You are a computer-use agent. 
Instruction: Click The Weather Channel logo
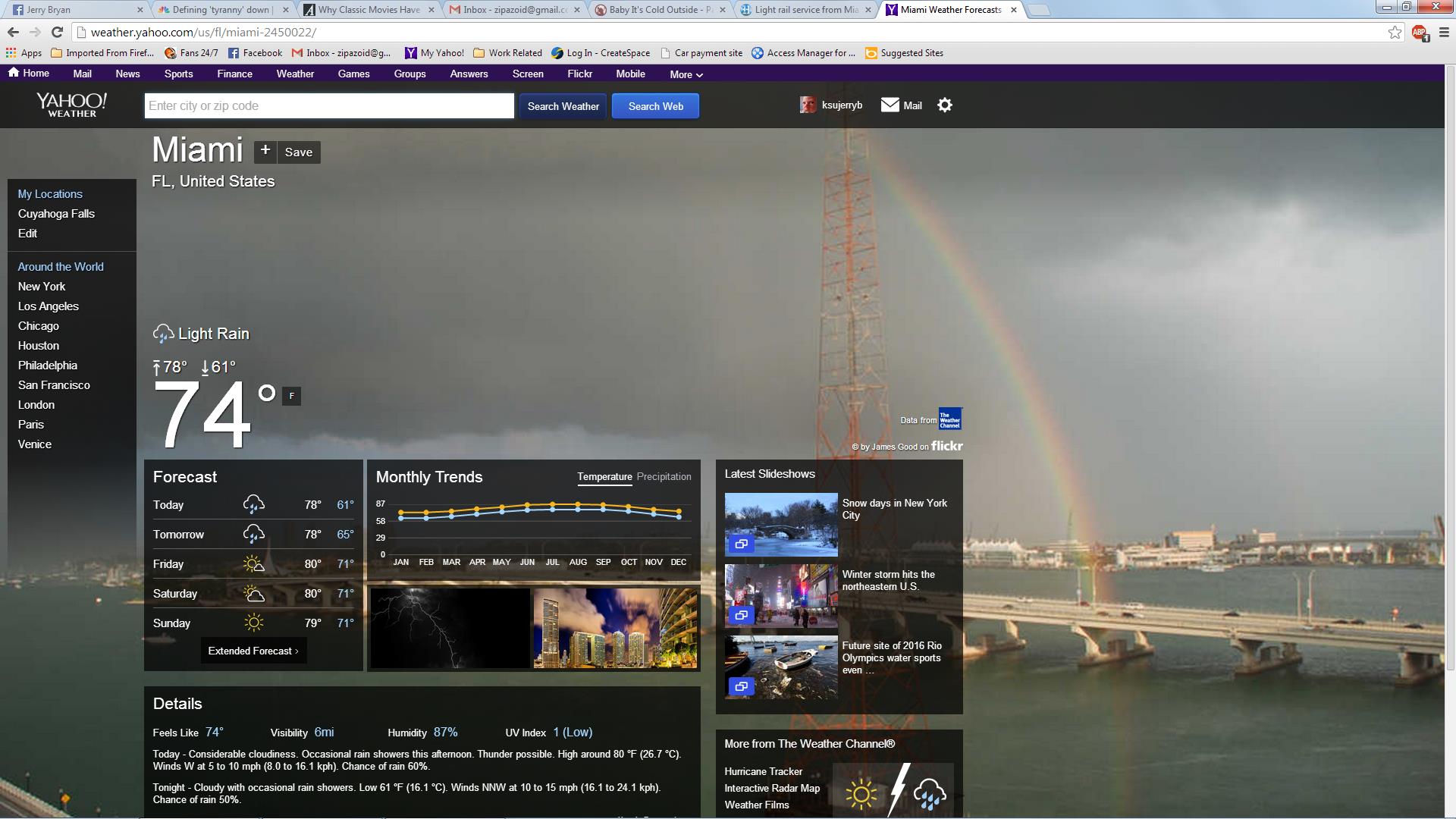point(949,419)
